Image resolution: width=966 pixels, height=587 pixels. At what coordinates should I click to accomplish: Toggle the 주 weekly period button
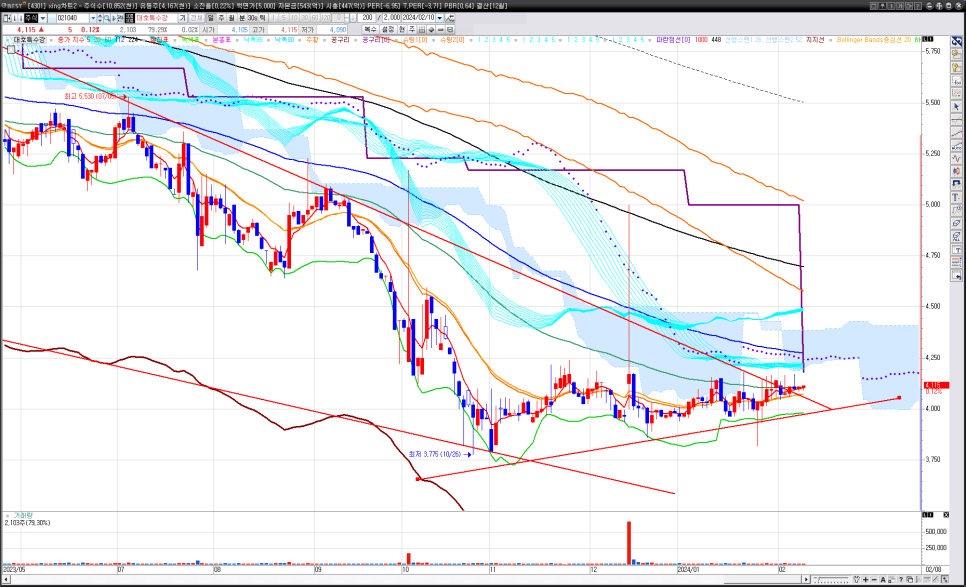tap(221, 18)
